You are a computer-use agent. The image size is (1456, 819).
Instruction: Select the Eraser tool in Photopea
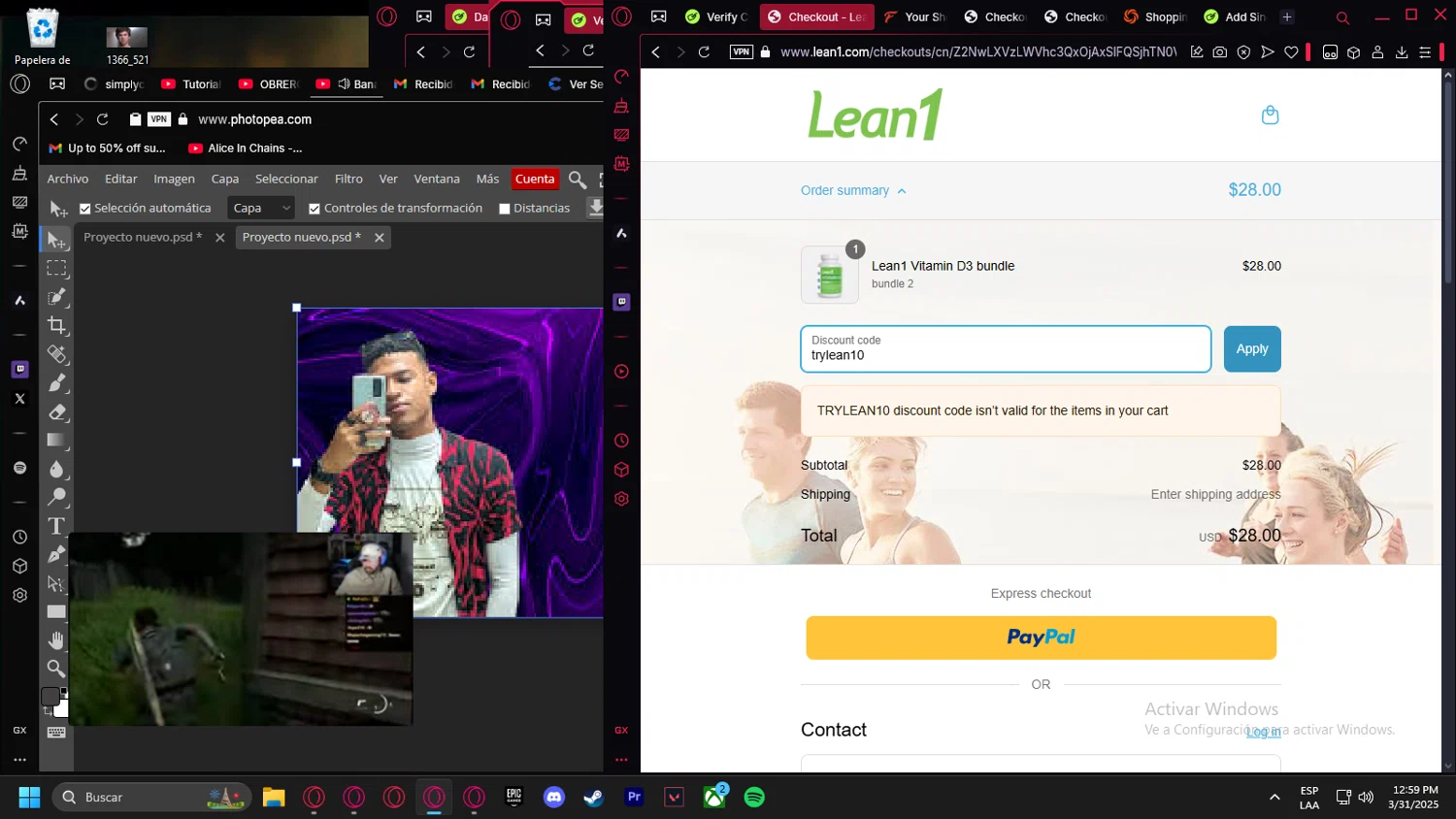point(57,411)
